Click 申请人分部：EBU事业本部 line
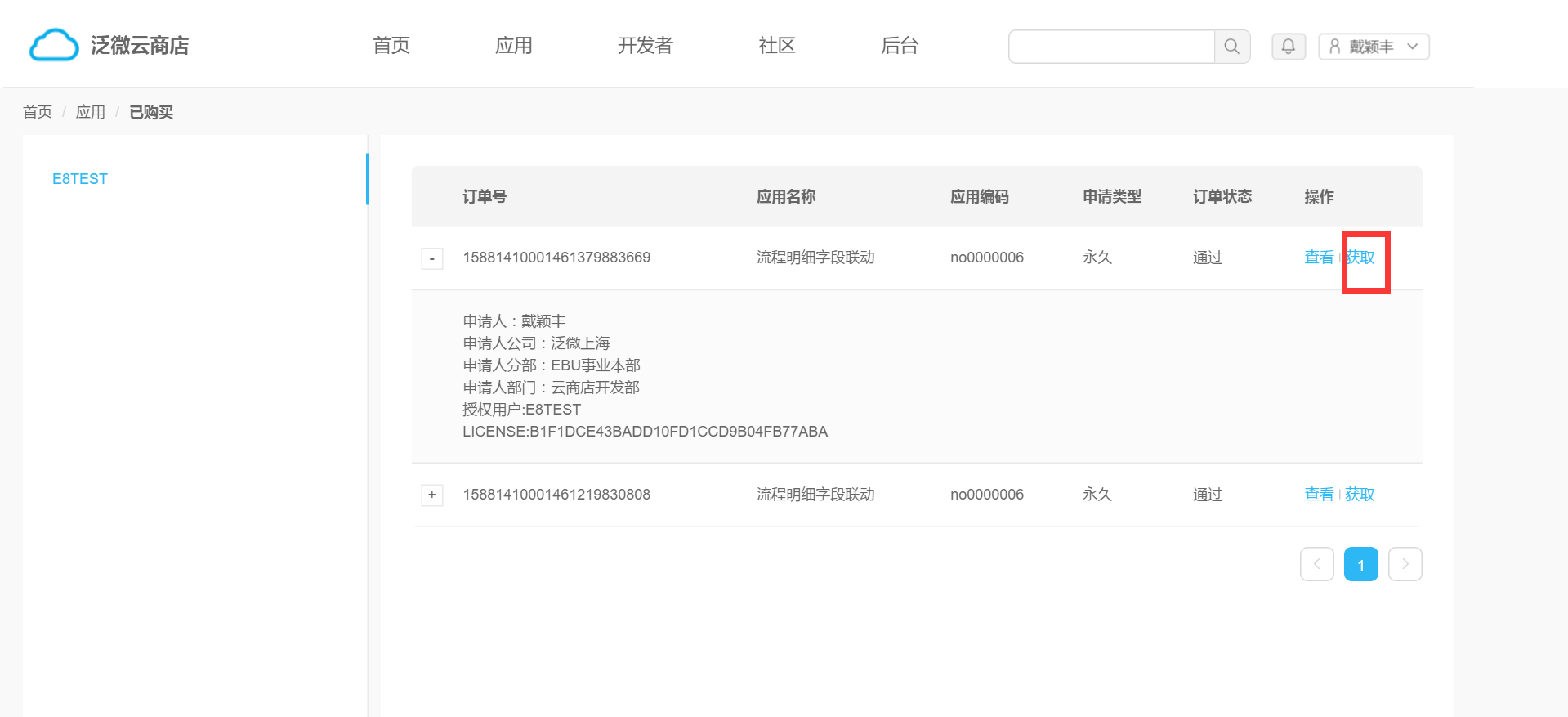Image resolution: width=1568 pixels, height=717 pixels. point(552,365)
